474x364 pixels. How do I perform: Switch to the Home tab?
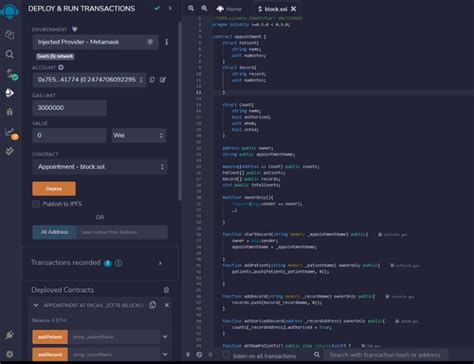click(229, 9)
